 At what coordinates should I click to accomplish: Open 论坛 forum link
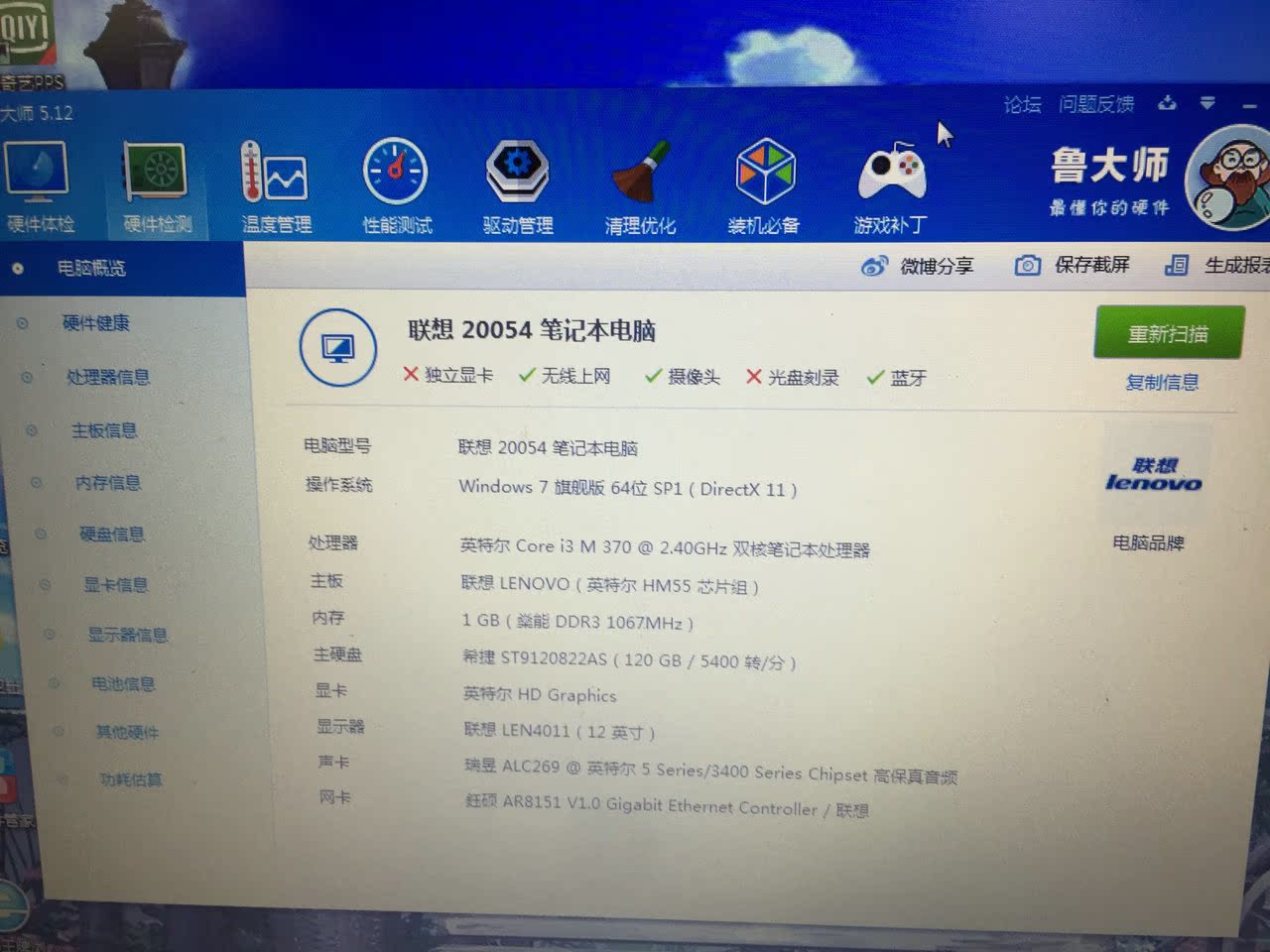[x=1022, y=104]
